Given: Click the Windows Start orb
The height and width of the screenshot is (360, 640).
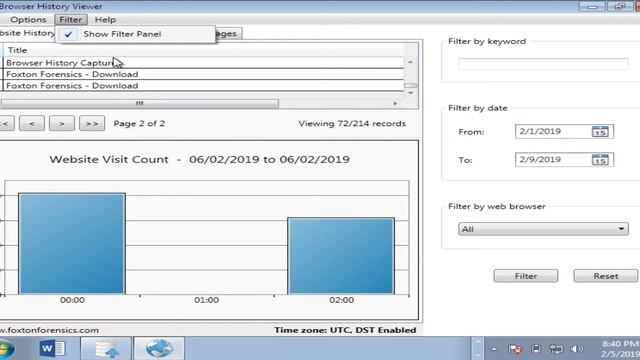Looking at the screenshot, I should pyautogui.click(x=5, y=349).
